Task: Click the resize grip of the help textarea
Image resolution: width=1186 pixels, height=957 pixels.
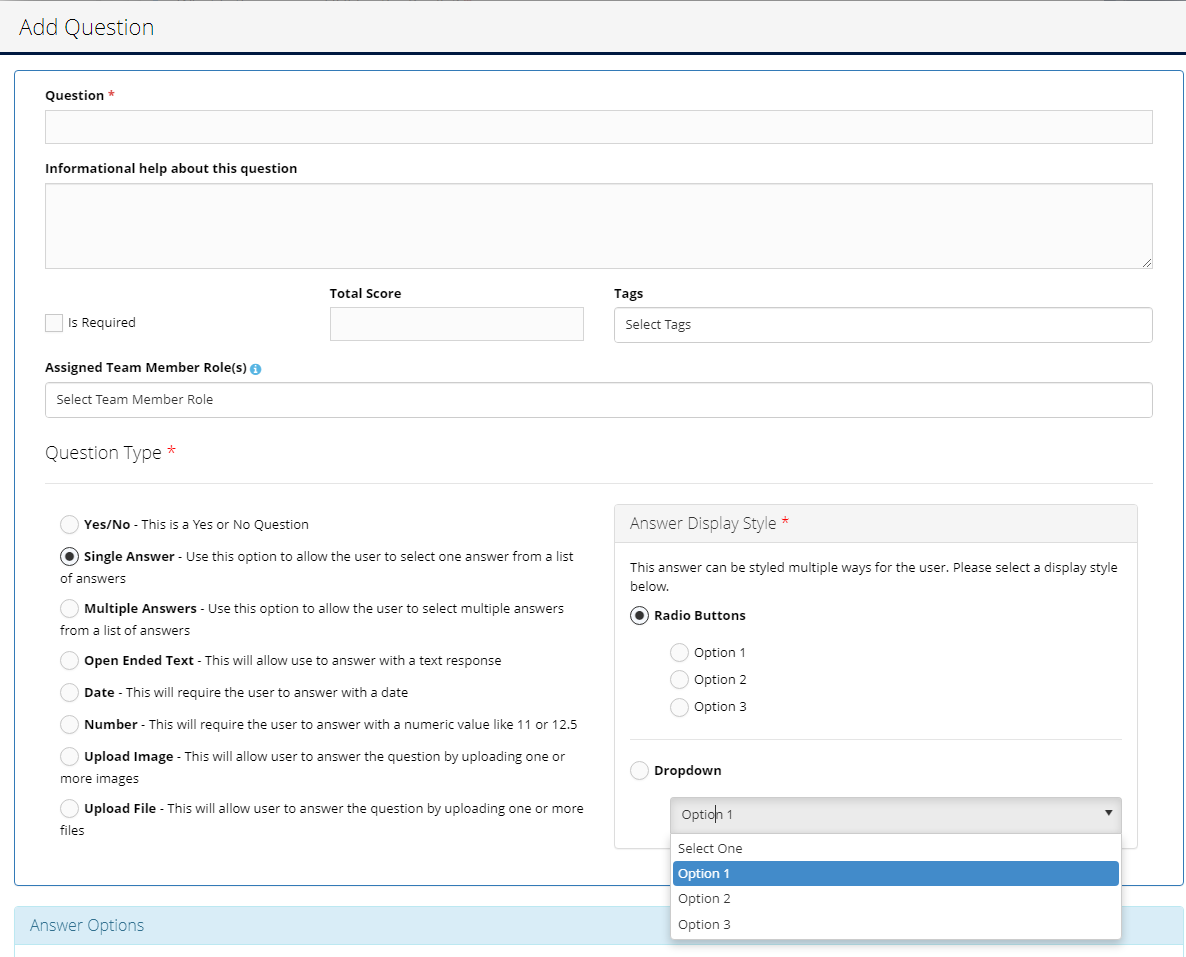Action: tap(1146, 263)
